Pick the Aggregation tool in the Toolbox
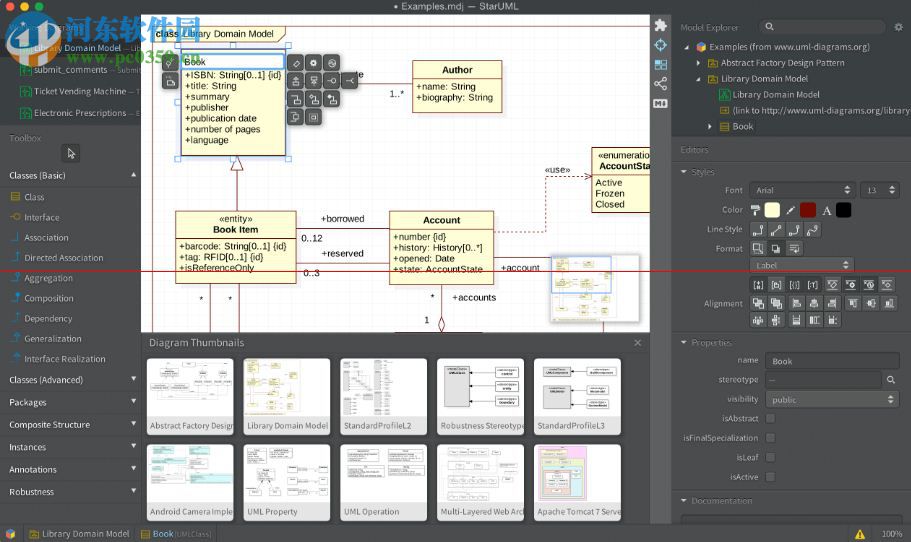The image size is (911, 542). (x=48, y=278)
